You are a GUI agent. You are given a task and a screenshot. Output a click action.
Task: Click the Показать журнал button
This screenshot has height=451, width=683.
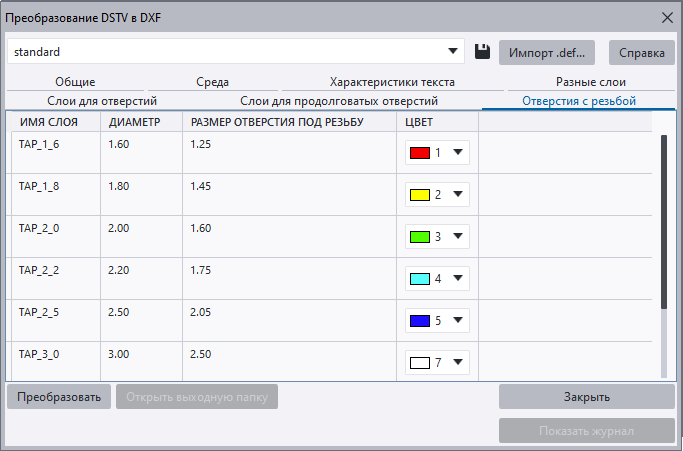click(587, 431)
